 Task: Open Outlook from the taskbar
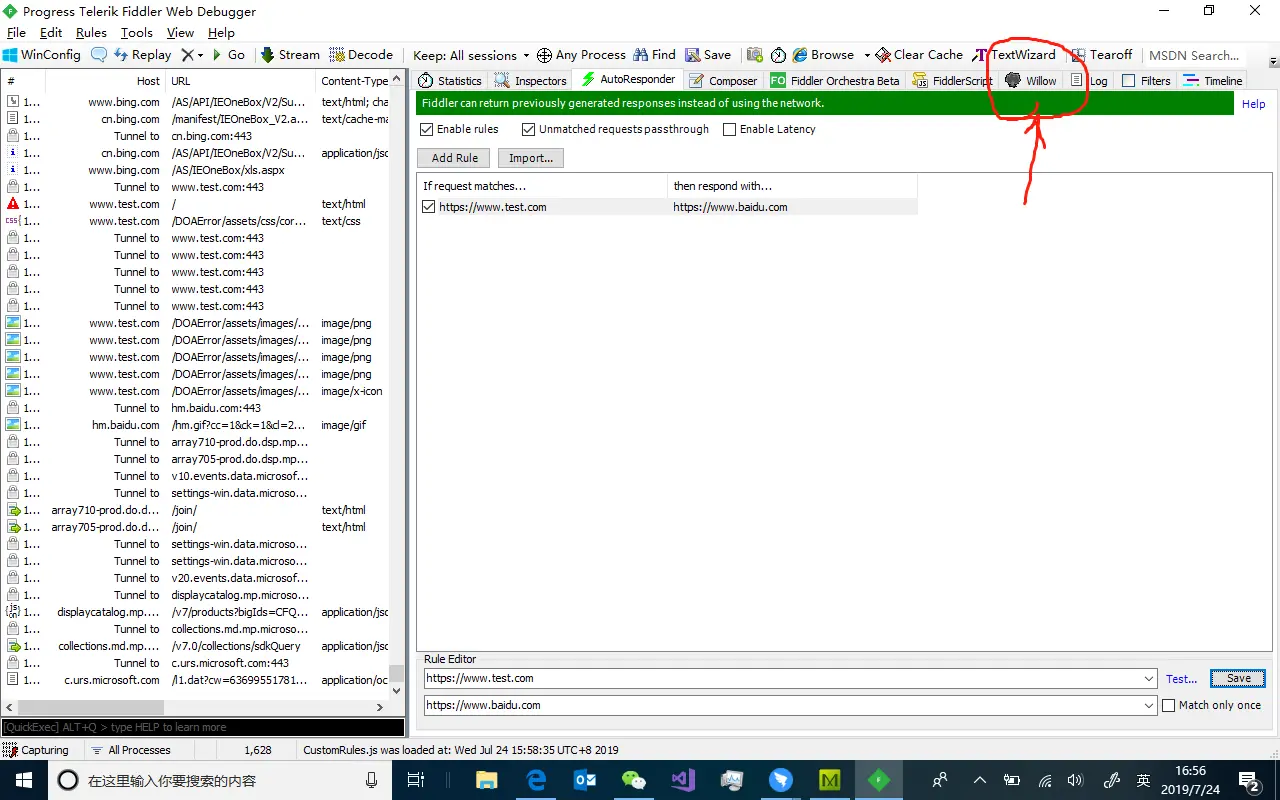pos(585,780)
